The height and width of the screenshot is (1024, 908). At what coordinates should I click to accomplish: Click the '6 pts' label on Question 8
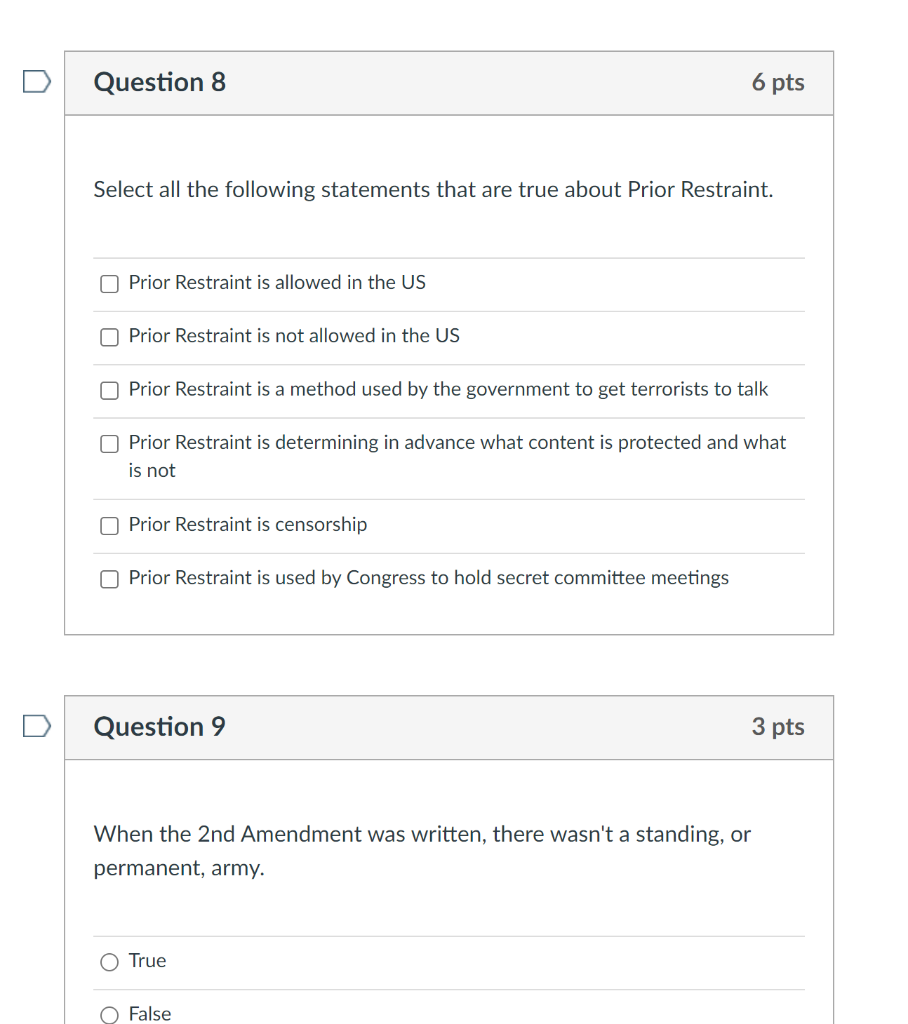778,83
